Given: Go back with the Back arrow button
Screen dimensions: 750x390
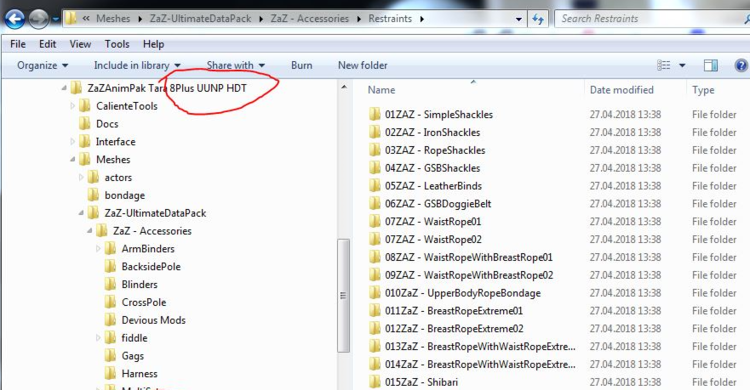Looking at the screenshot, I should click(x=15, y=19).
